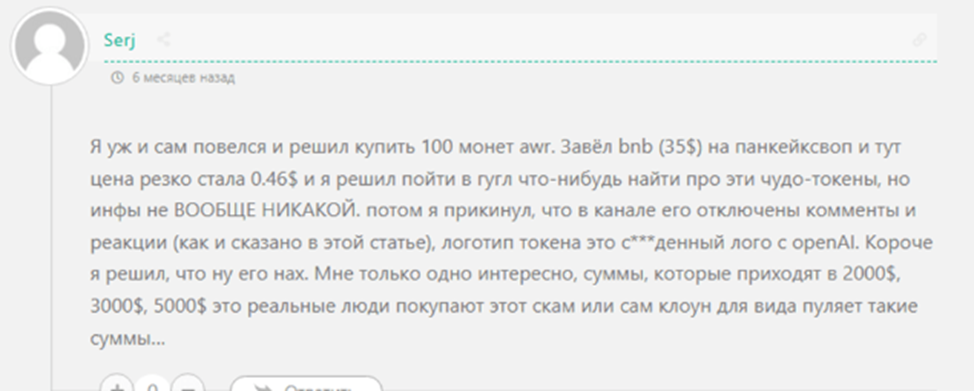
Task: Click the share icon next to Serj
Action: 163,40
